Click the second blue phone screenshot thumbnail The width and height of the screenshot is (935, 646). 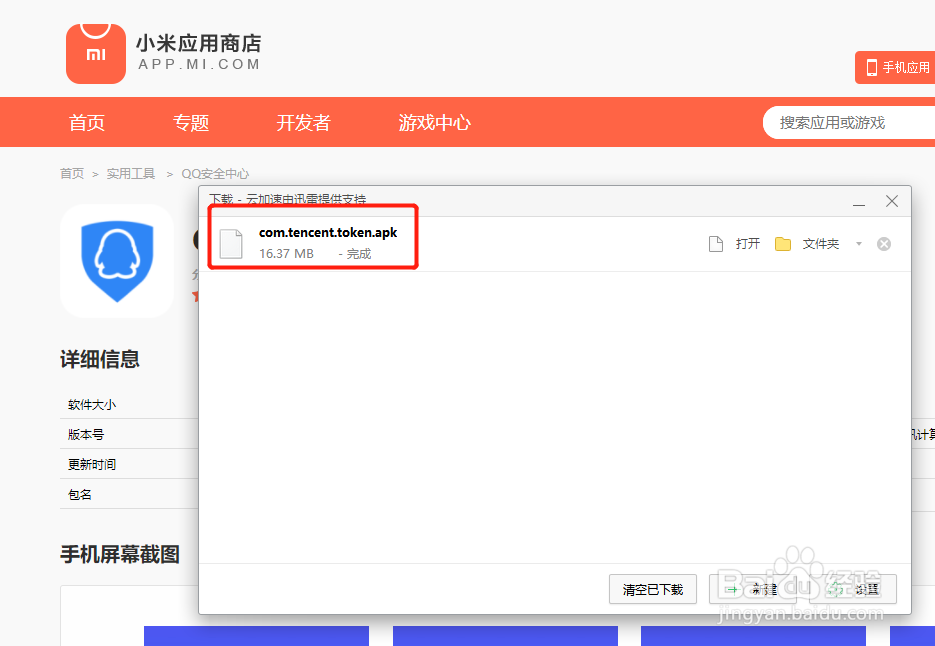505,636
